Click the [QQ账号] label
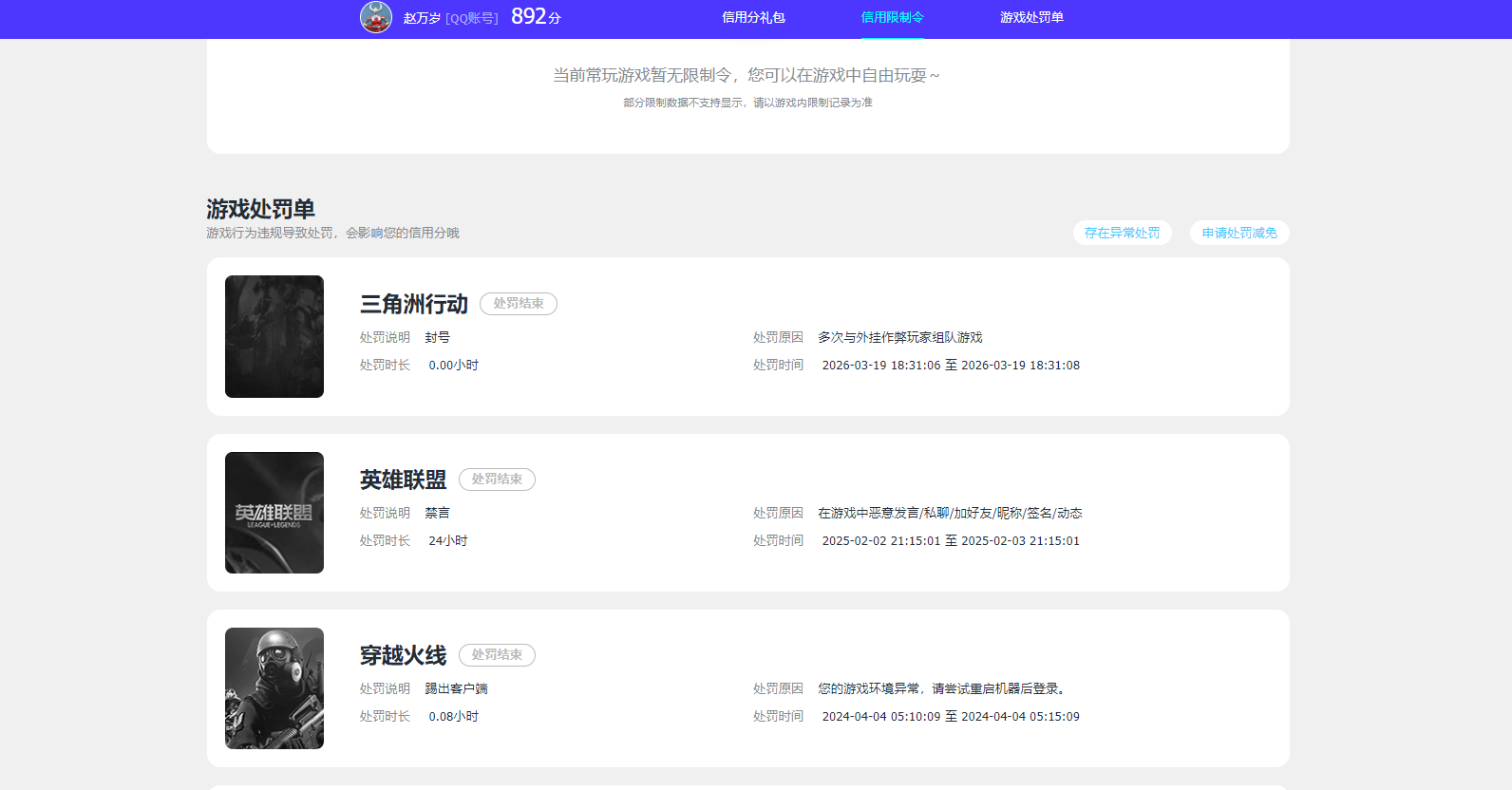Image resolution: width=1512 pixels, height=790 pixels. (x=472, y=18)
